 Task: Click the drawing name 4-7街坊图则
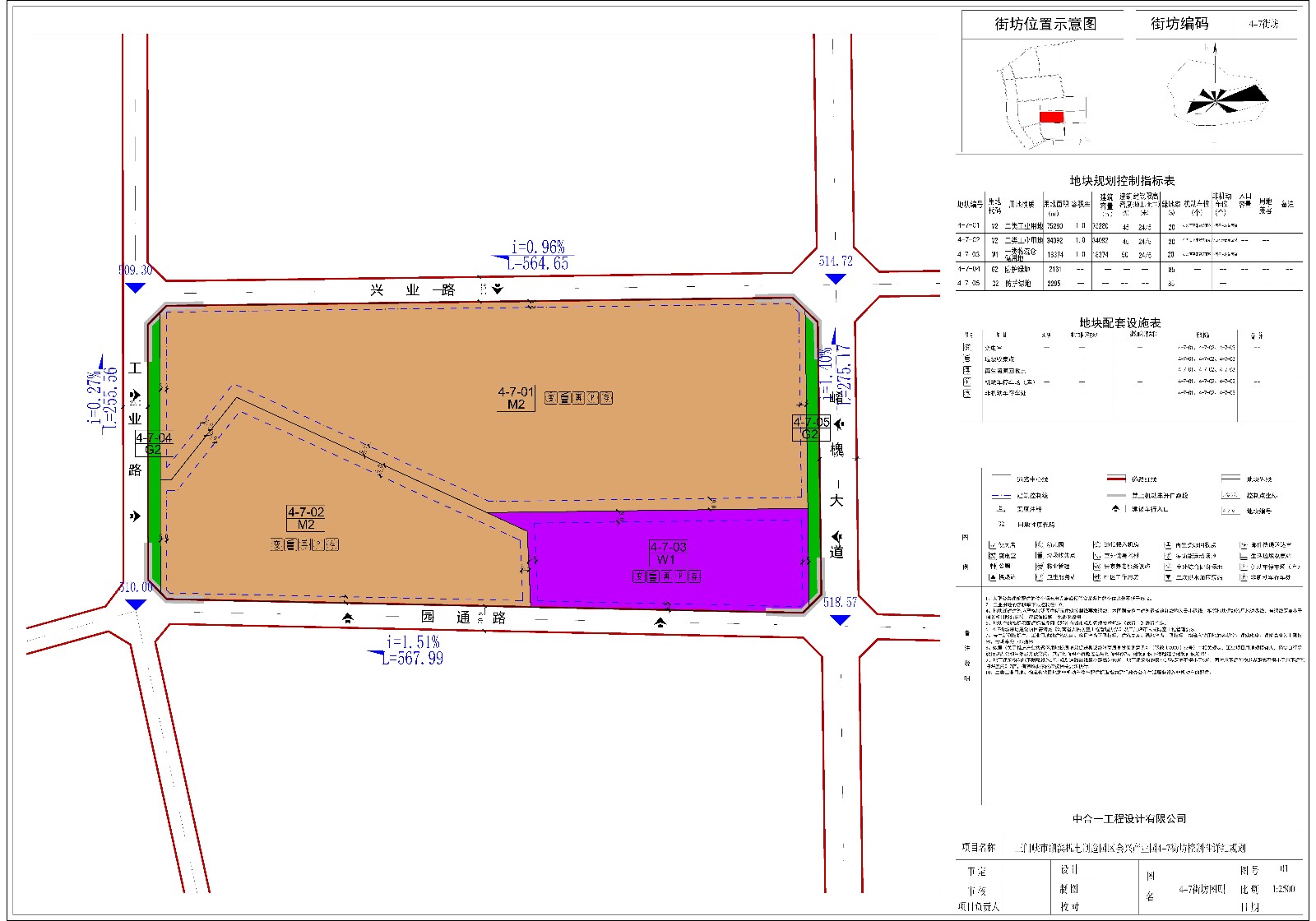[x=1202, y=889]
